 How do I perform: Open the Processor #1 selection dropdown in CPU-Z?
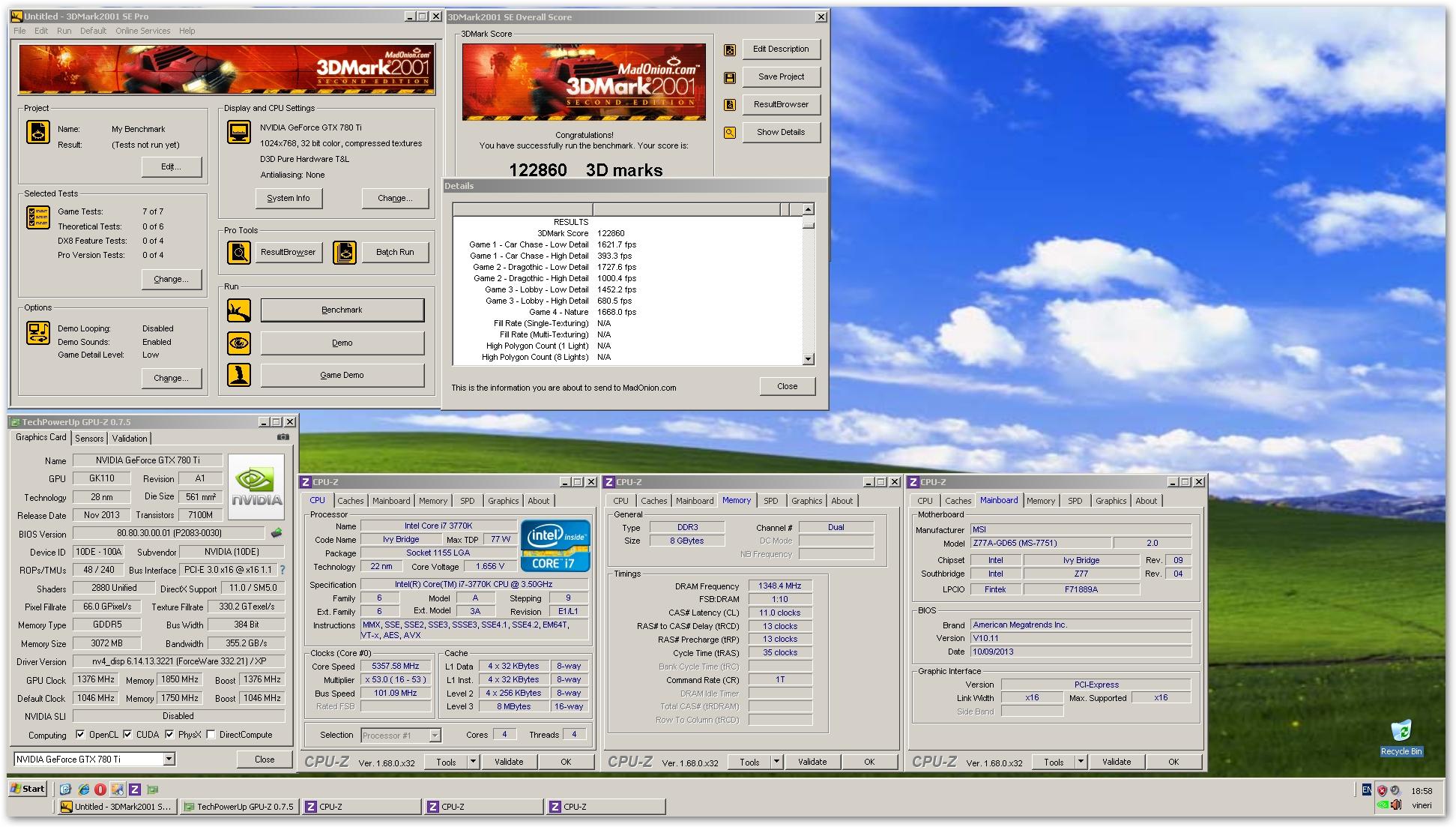[435, 736]
